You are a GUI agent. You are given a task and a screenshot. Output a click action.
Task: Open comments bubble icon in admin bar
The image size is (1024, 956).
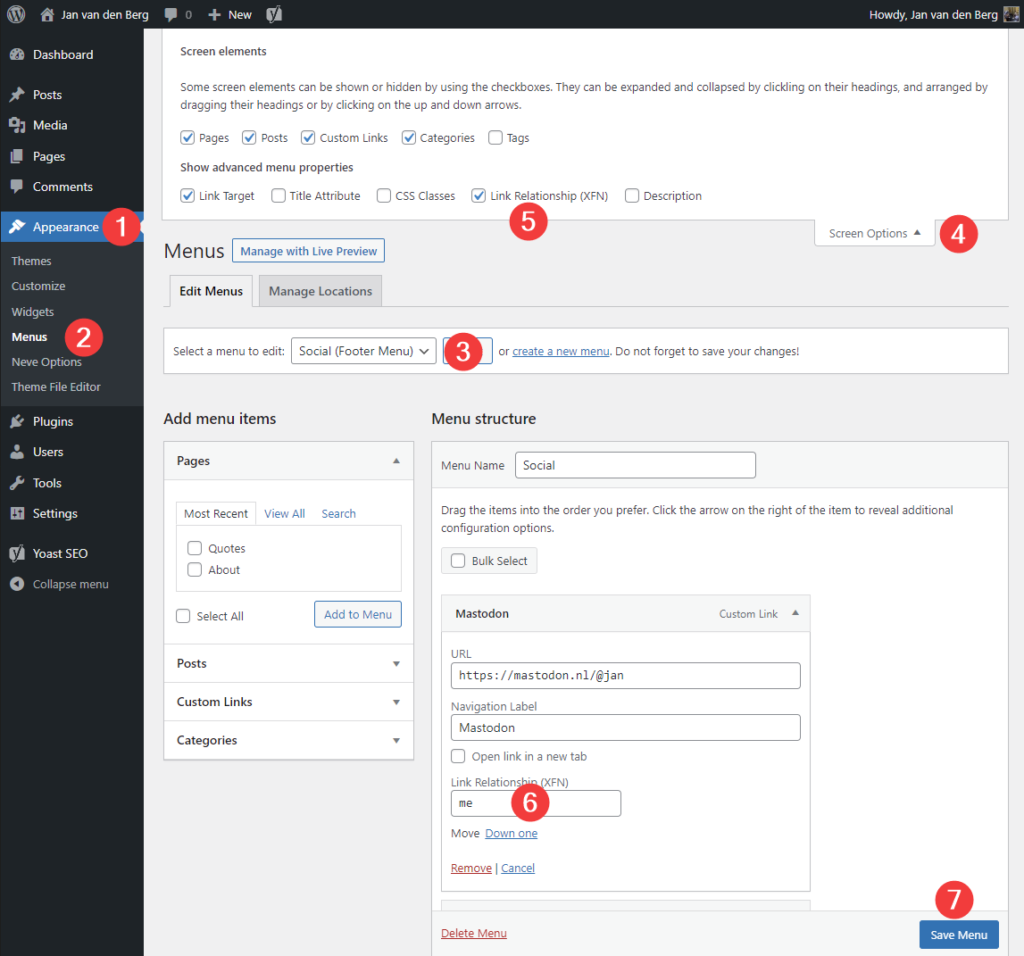[171, 15]
